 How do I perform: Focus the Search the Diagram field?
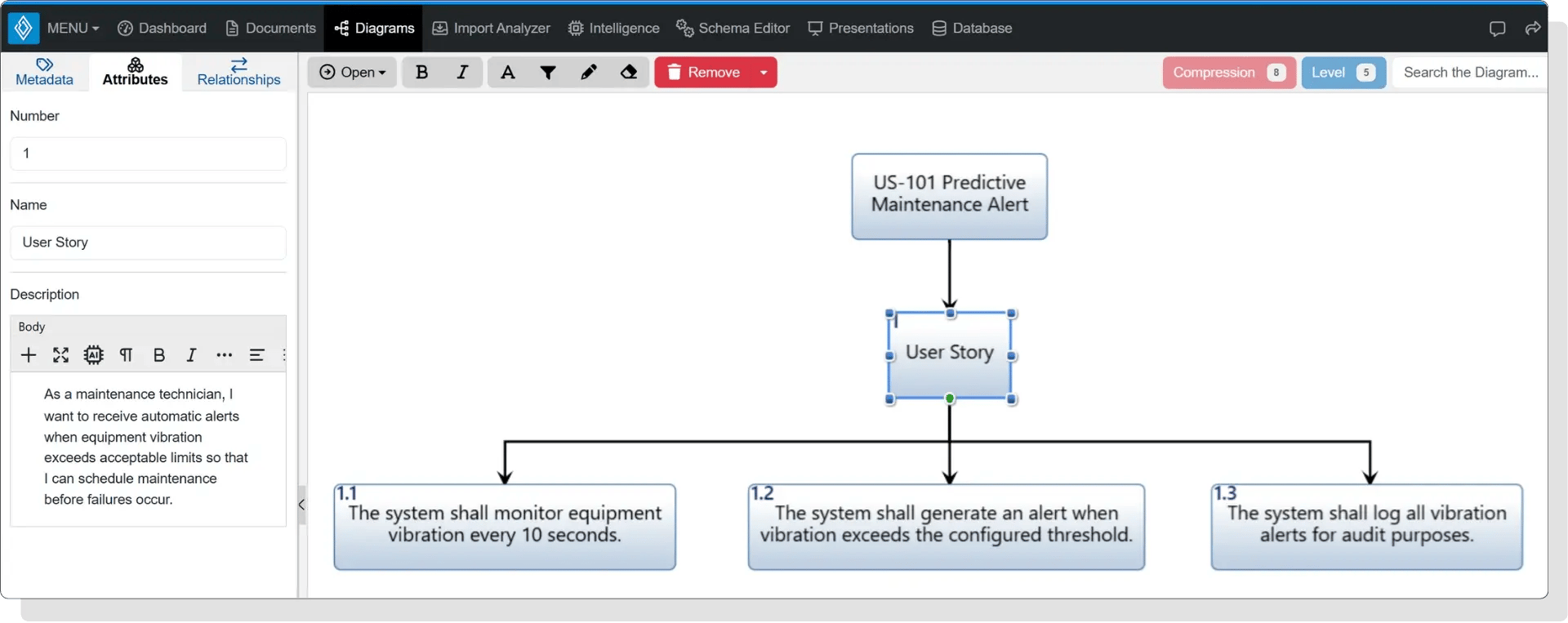pos(1470,72)
